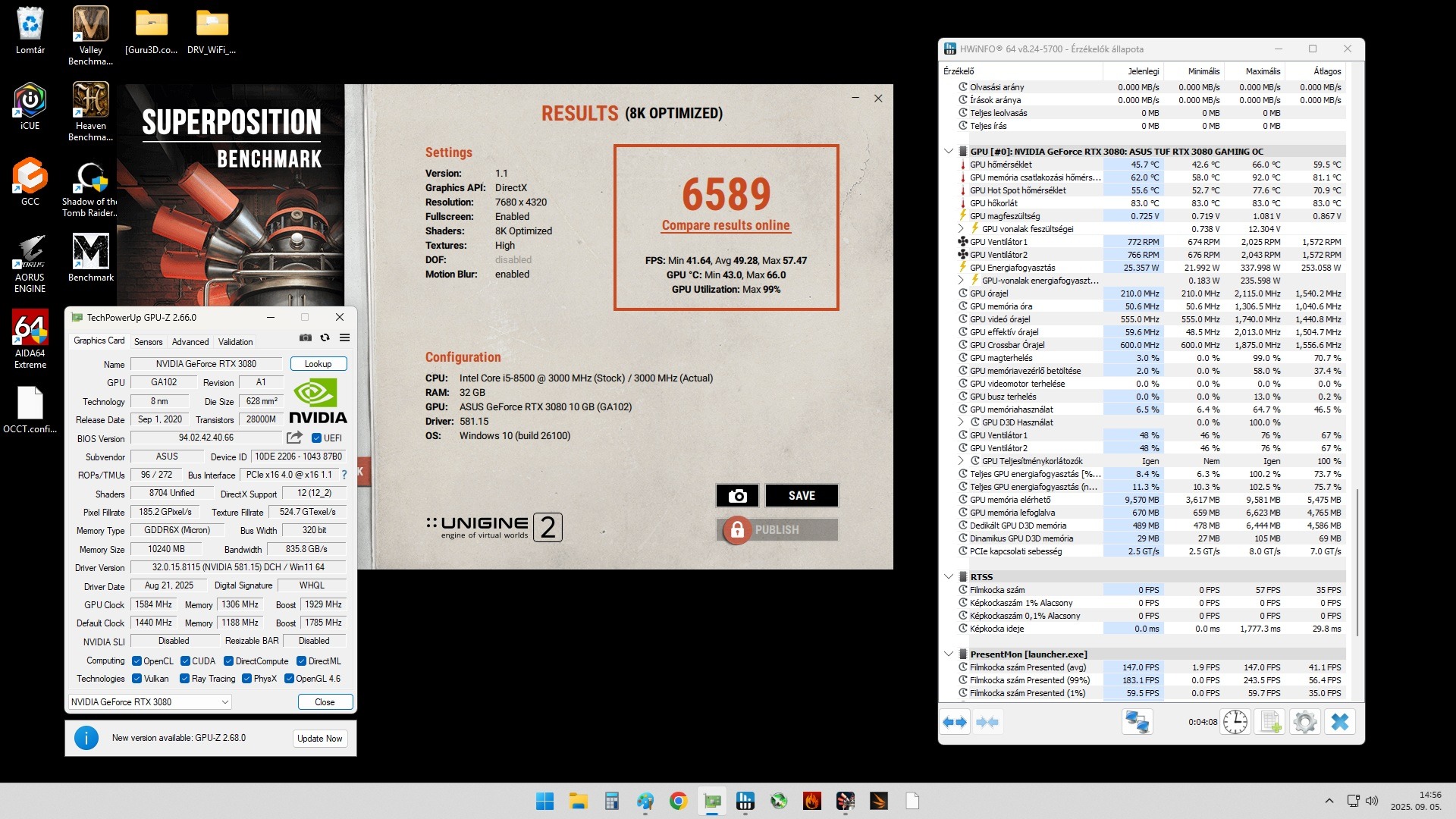Click HWiNFO log file save icon
The width and height of the screenshot is (1456, 819).
click(1270, 722)
